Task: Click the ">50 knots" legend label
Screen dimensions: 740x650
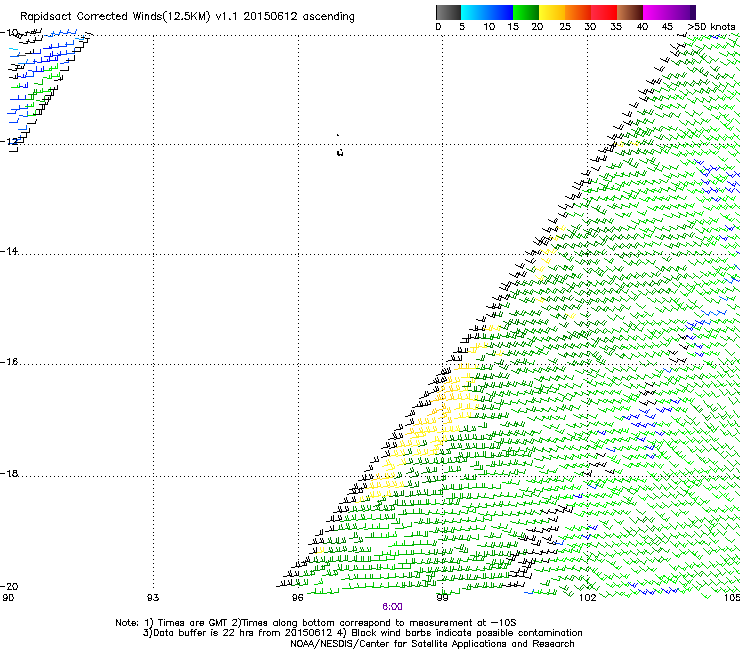Action: coord(711,27)
